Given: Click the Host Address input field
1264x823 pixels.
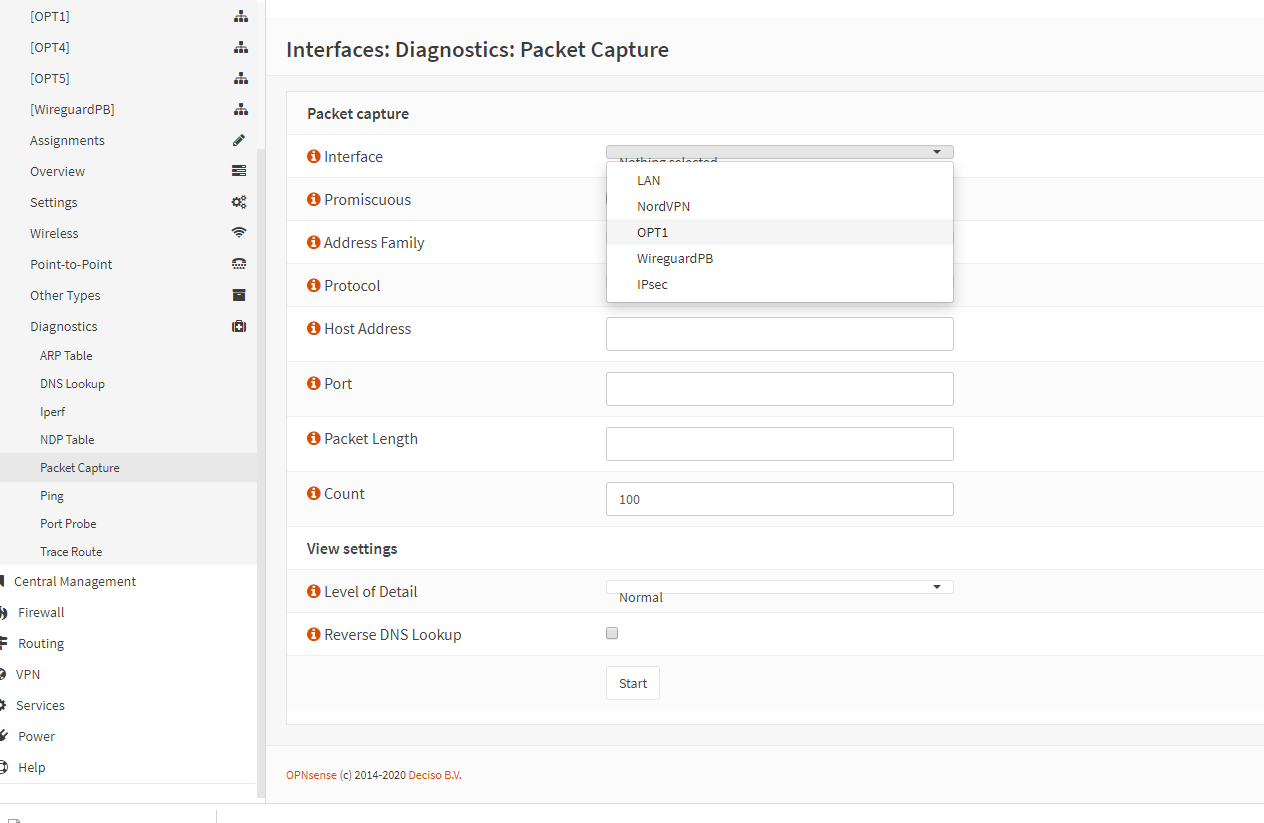Looking at the screenshot, I should pyautogui.click(x=779, y=334).
